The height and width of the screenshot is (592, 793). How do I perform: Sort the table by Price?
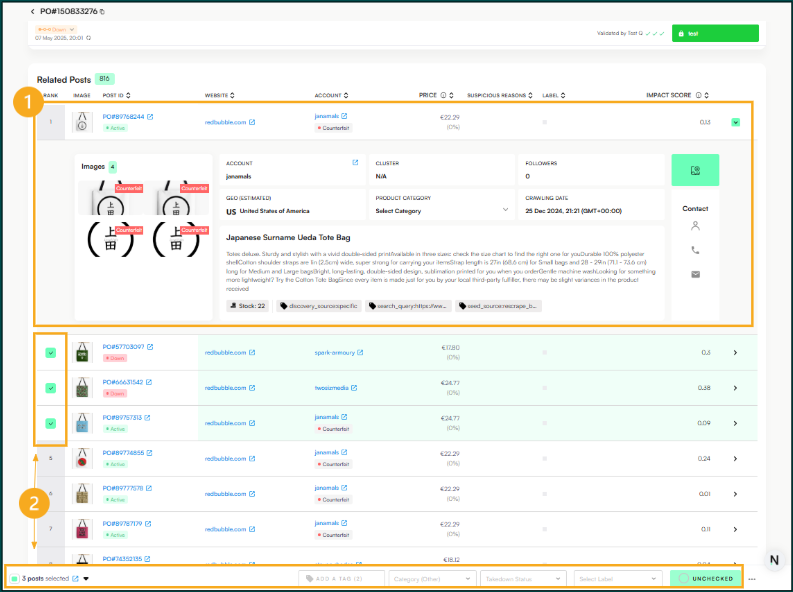(x=452, y=95)
